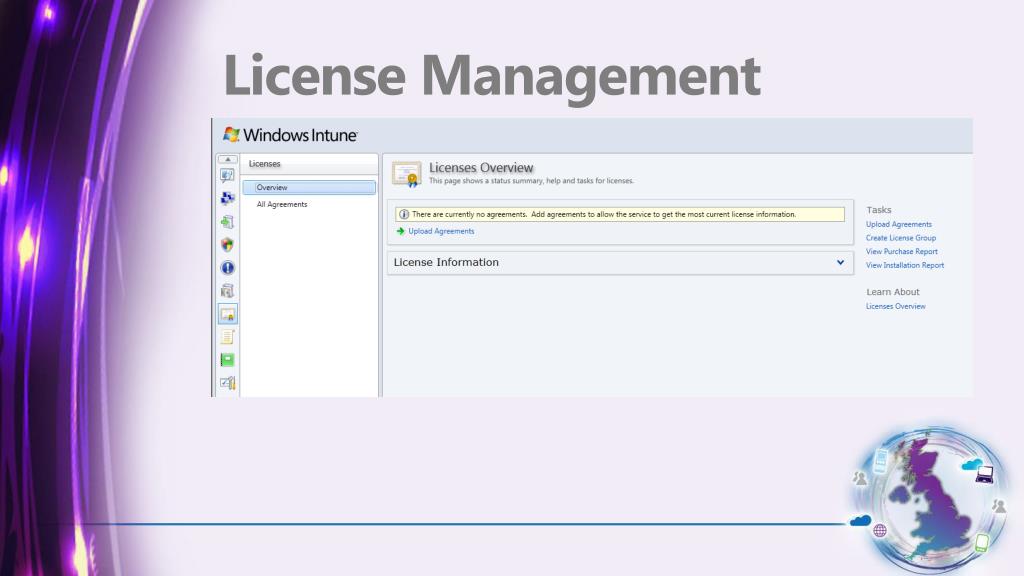1024x576 pixels.
Task: Open the Endpoint Protection shield icon
Action: (227, 245)
